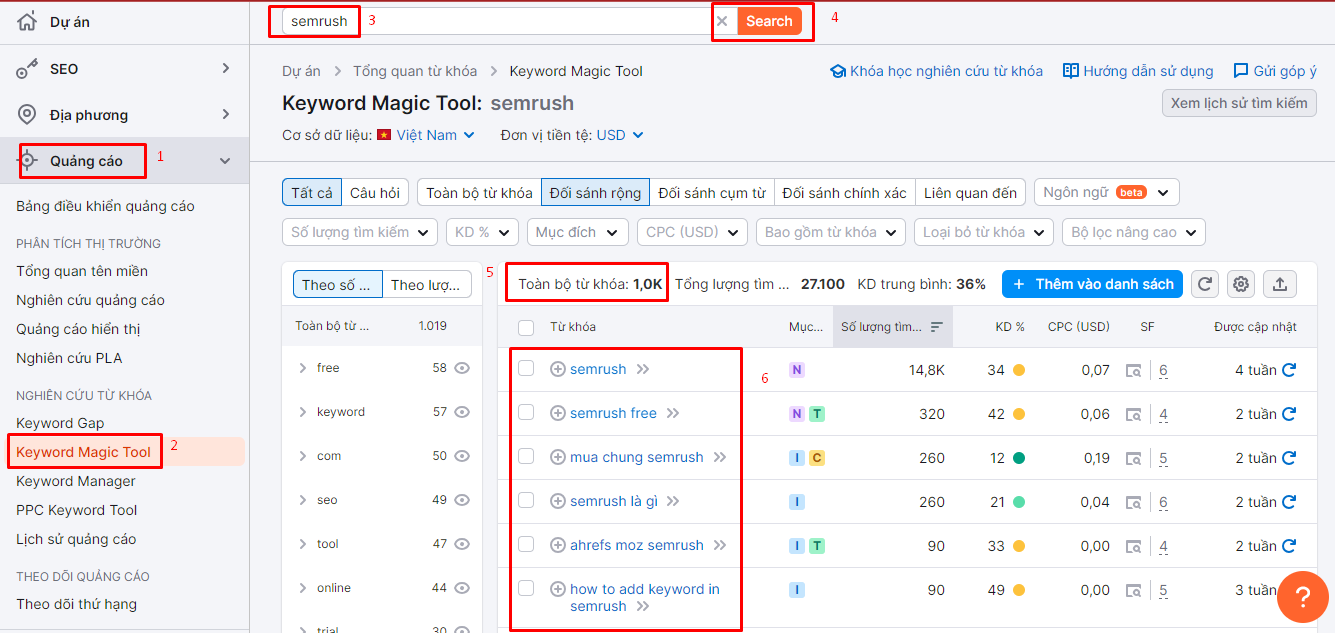Collapse the Quảng cáo section chevron

[225, 161]
